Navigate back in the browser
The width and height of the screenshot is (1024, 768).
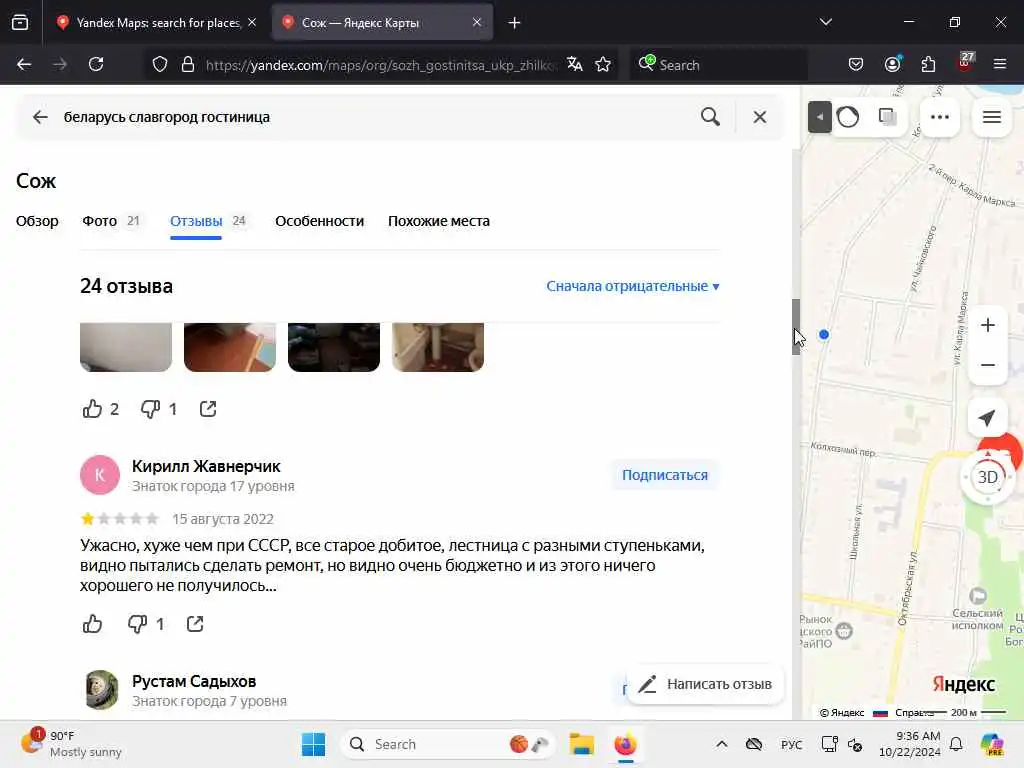pos(24,64)
